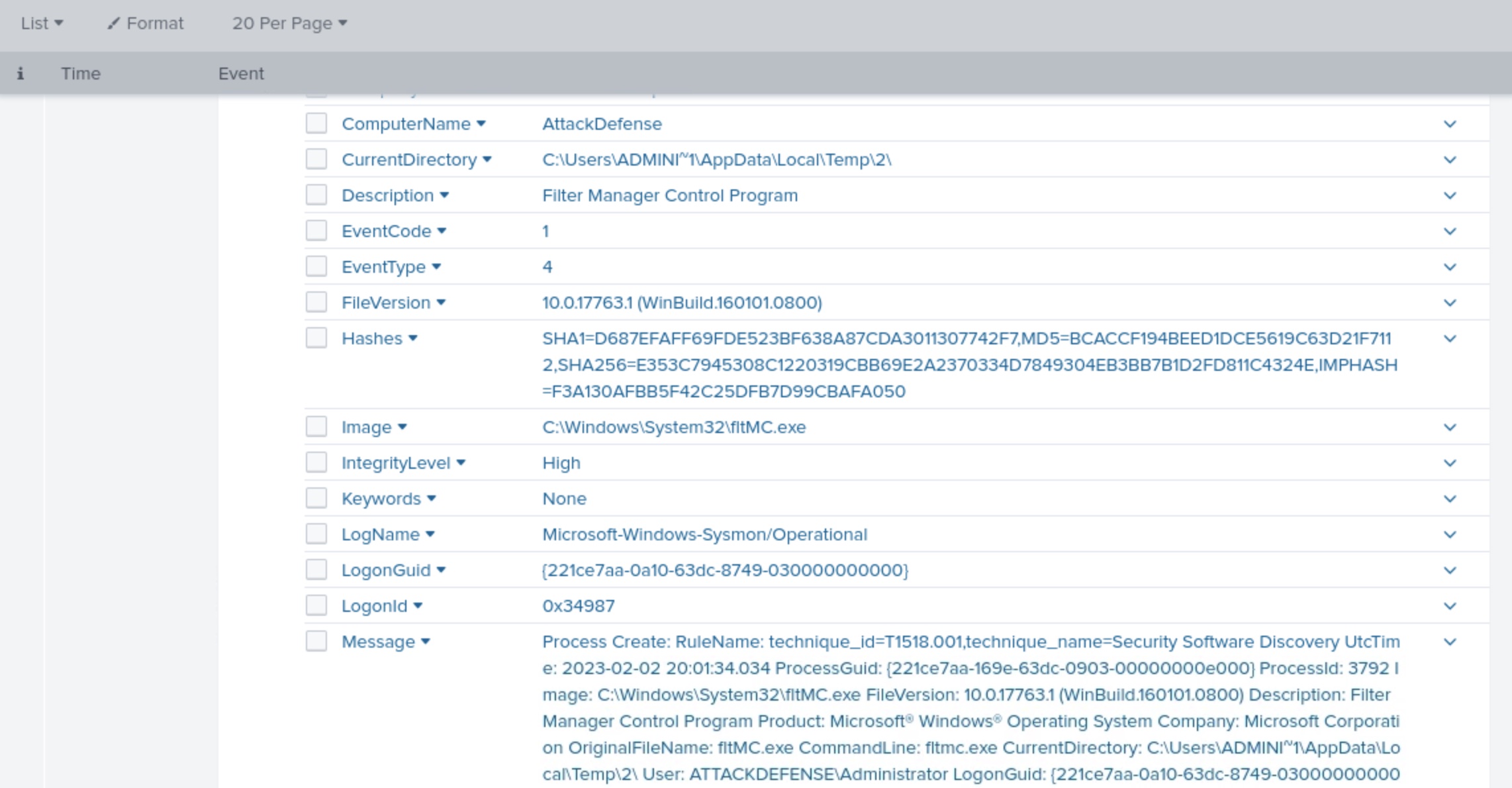Screen dimensions: 1512x788
Task: Open the ComputerName field menu
Action: [414, 124]
